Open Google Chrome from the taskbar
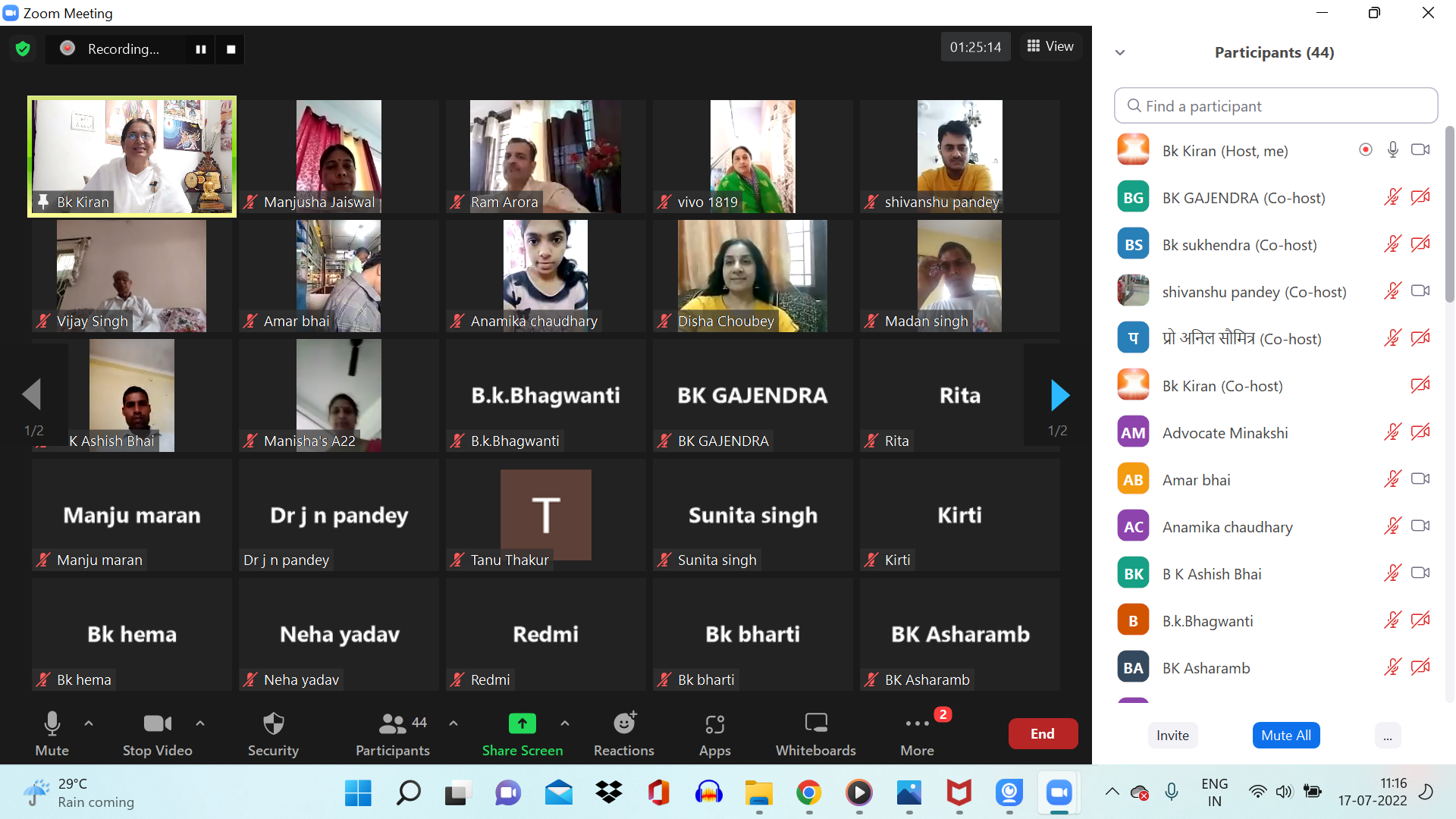Image resolution: width=1456 pixels, height=819 pixels. (x=809, y=793)
